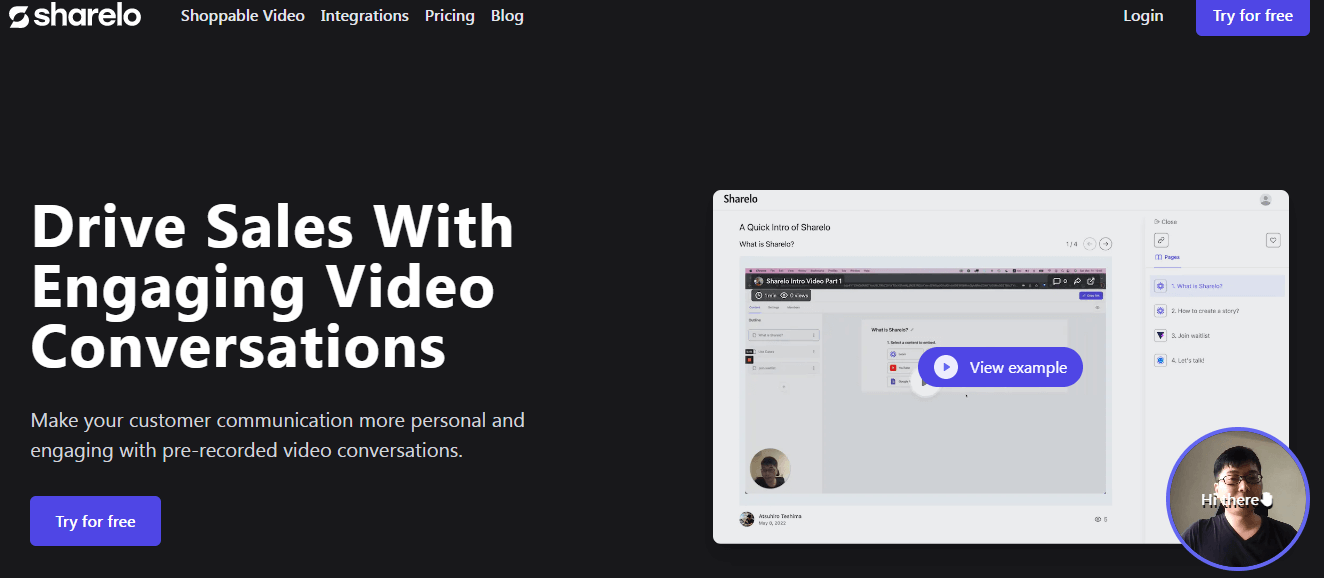1324x578 pixels.
Task: Click the Sharelo logo in header
Action: (x=75, y=16)
